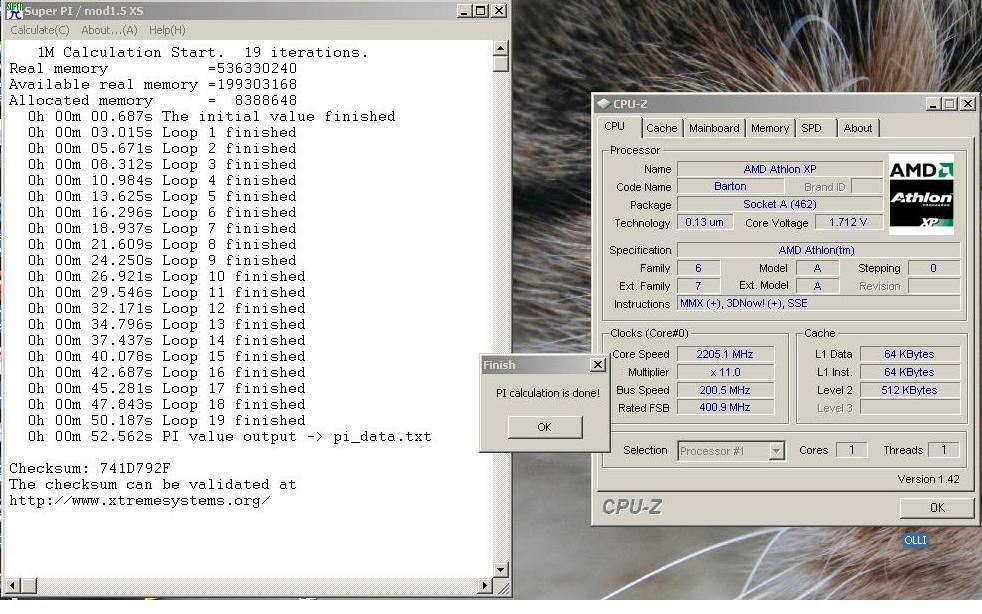Click the Threads value field
The width and height of the screenshot is (982, 614).
click(x=943, y=450)
